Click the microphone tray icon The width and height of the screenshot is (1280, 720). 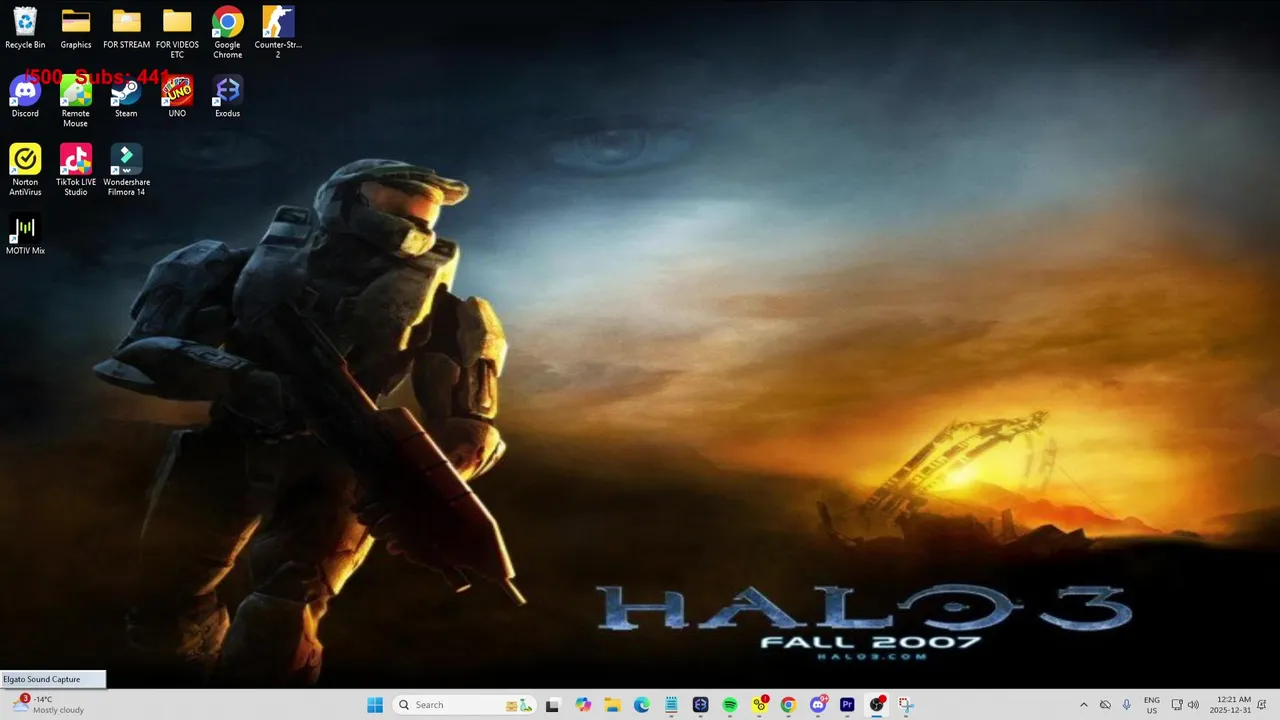click(1127, 705)
